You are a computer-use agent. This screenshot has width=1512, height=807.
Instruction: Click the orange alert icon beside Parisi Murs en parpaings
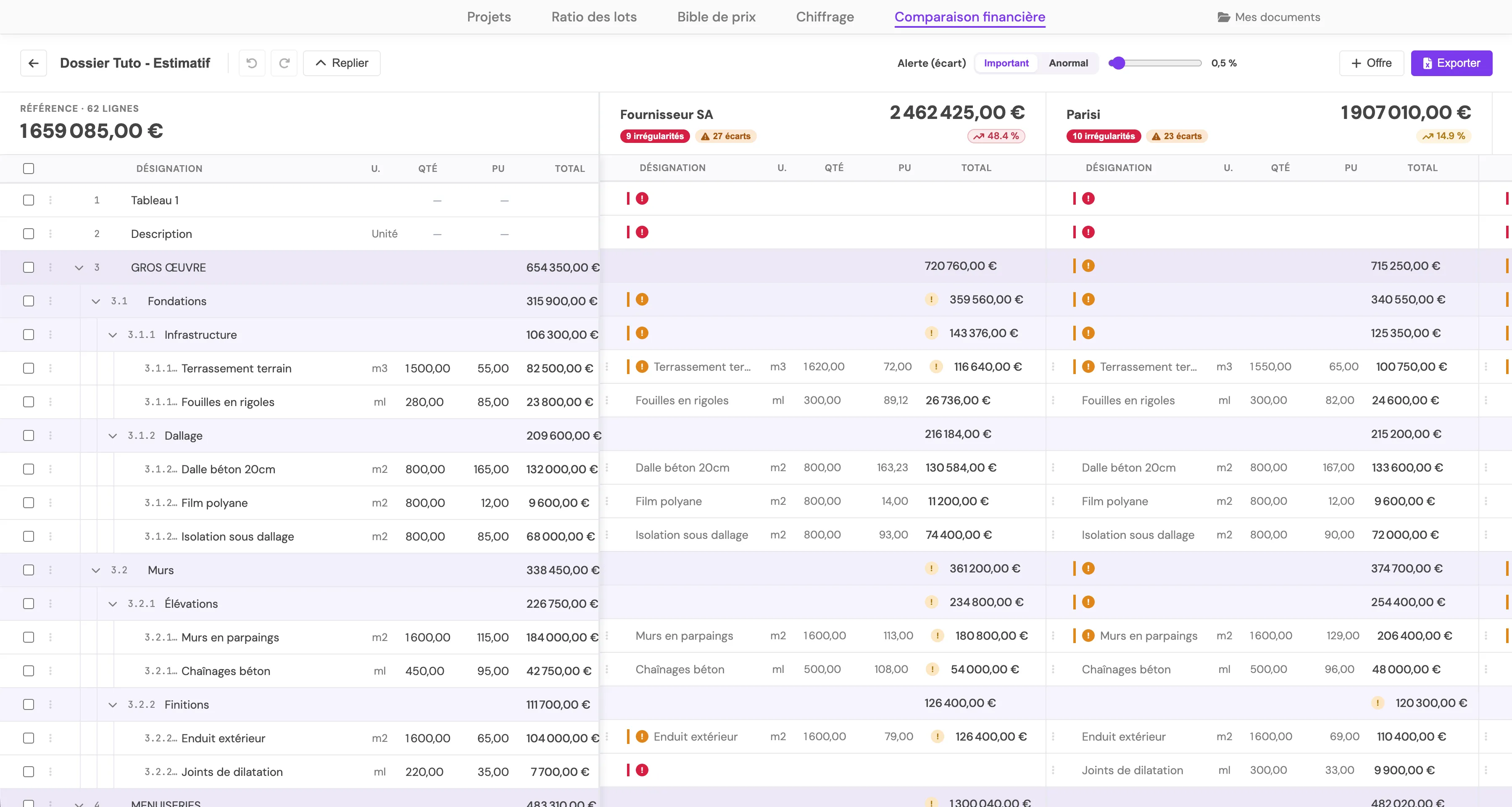point(1088,636)
